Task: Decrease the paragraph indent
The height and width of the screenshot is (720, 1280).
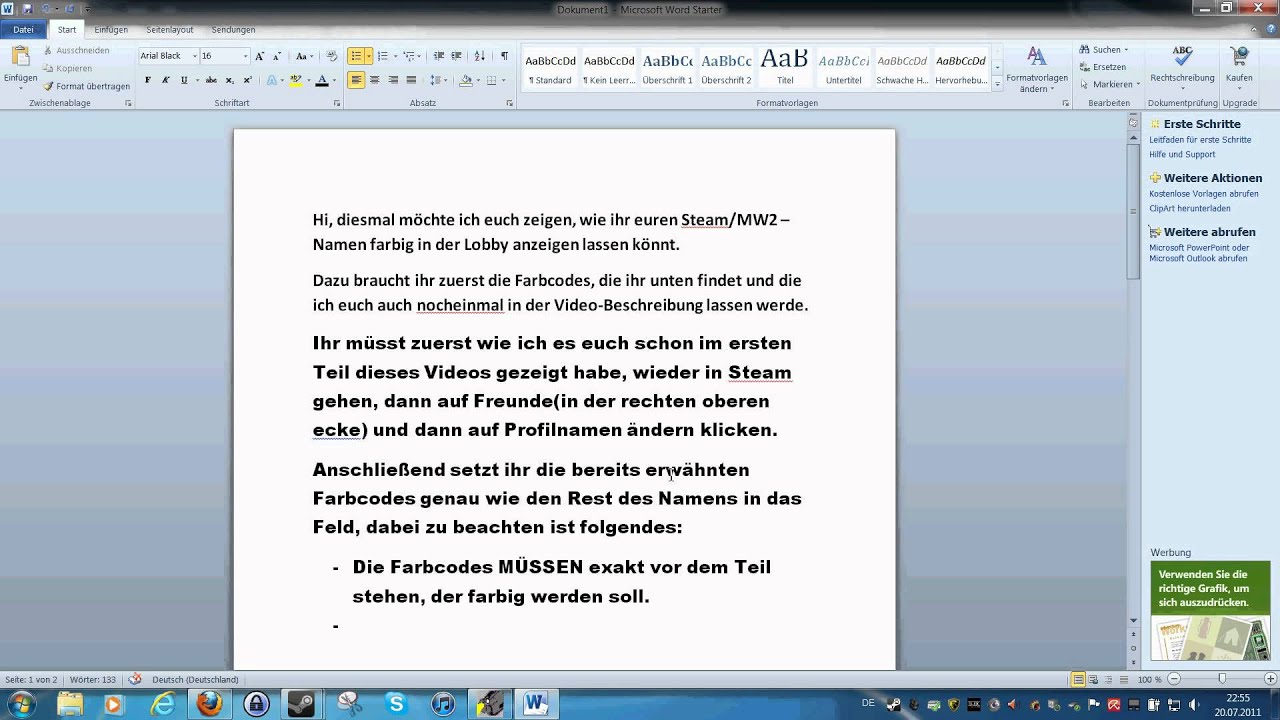Action: (x=439, y=56)
